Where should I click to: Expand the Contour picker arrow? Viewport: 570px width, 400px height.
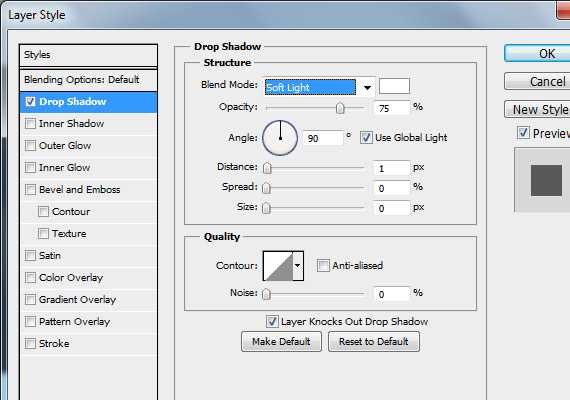[298, 266]
